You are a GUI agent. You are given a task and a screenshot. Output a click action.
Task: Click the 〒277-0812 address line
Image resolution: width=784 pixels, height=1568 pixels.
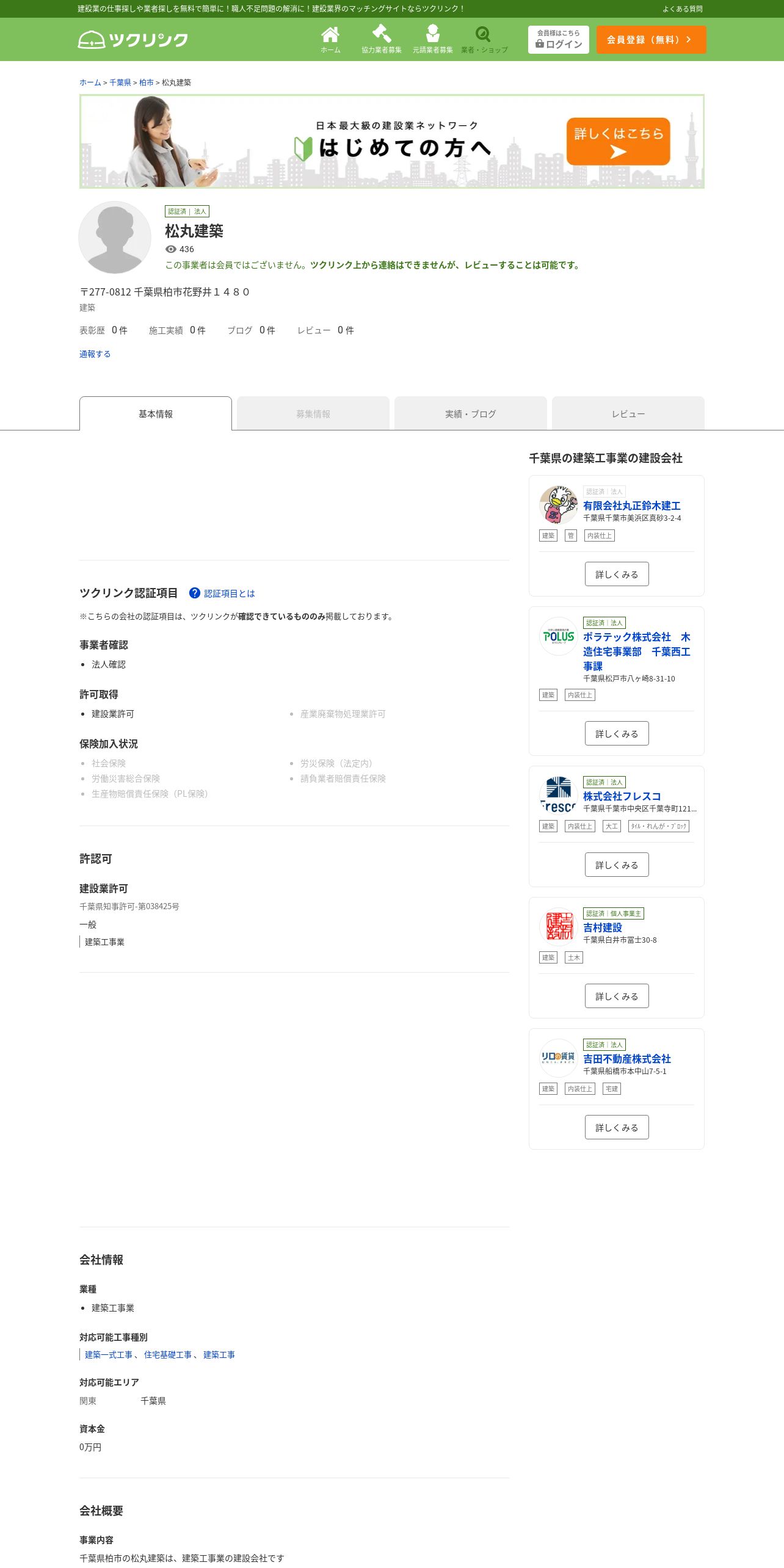(x=165, y=292)
